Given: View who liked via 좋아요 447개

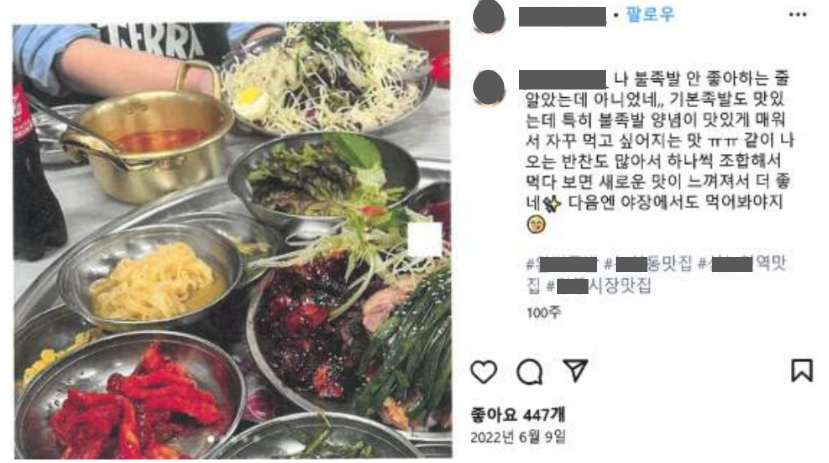Looking at the screenshot, I should pos(518,415).
